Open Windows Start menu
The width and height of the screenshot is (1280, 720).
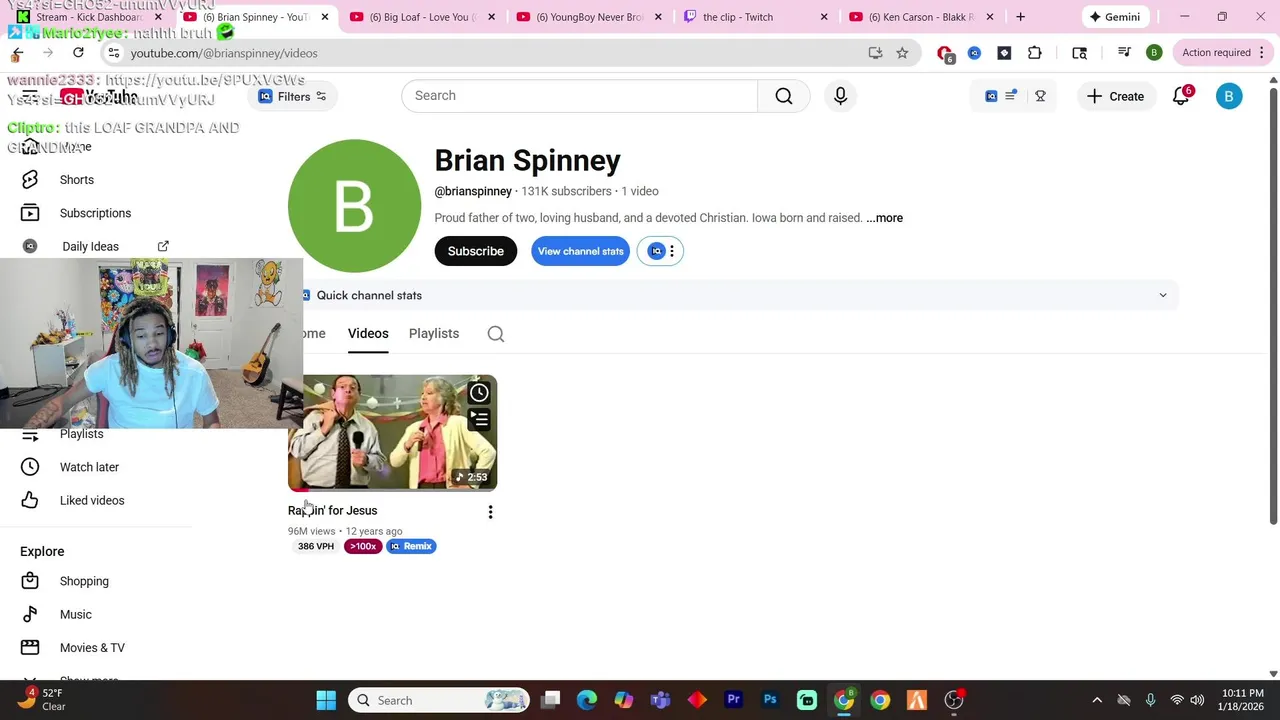point(326,700)
